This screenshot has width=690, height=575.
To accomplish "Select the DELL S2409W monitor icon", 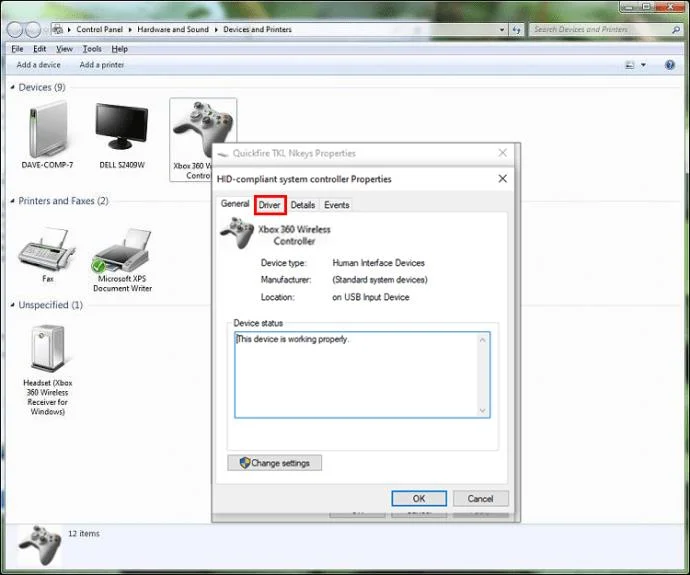I will [x=121, y=127].
